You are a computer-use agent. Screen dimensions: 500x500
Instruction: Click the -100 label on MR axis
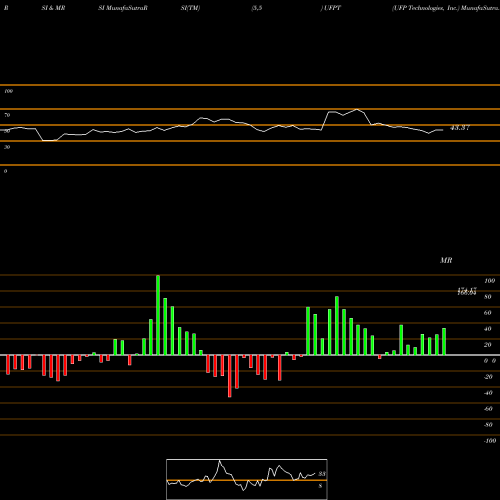[x=490, y=441]
